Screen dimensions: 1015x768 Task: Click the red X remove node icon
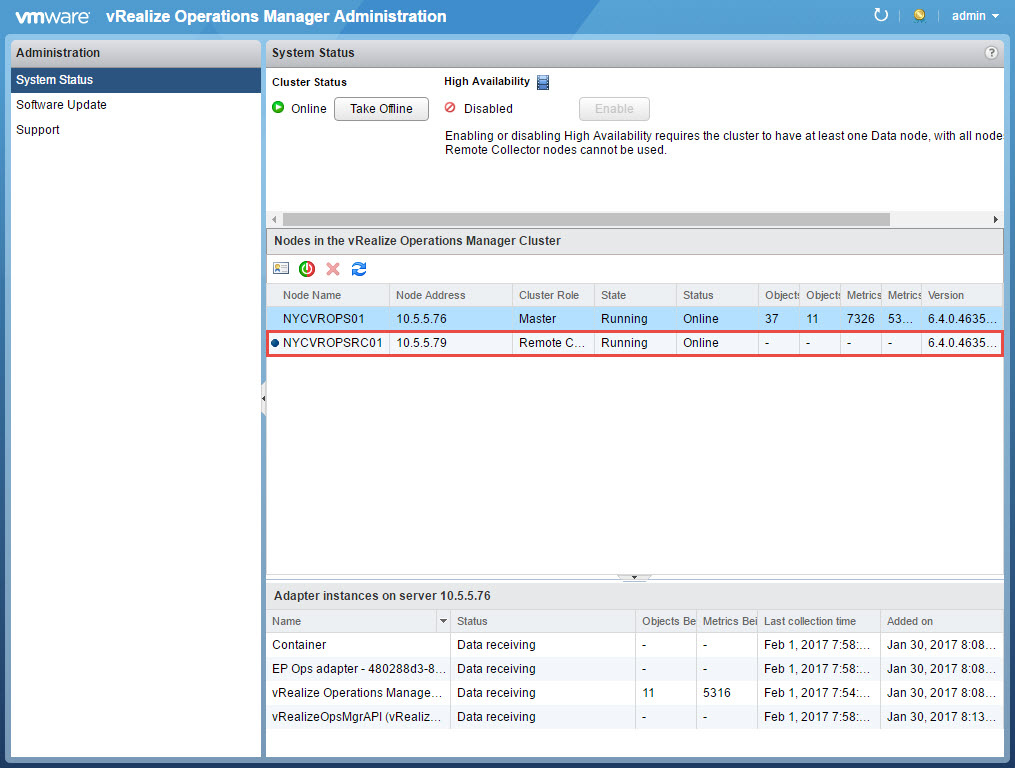[333, 269]
